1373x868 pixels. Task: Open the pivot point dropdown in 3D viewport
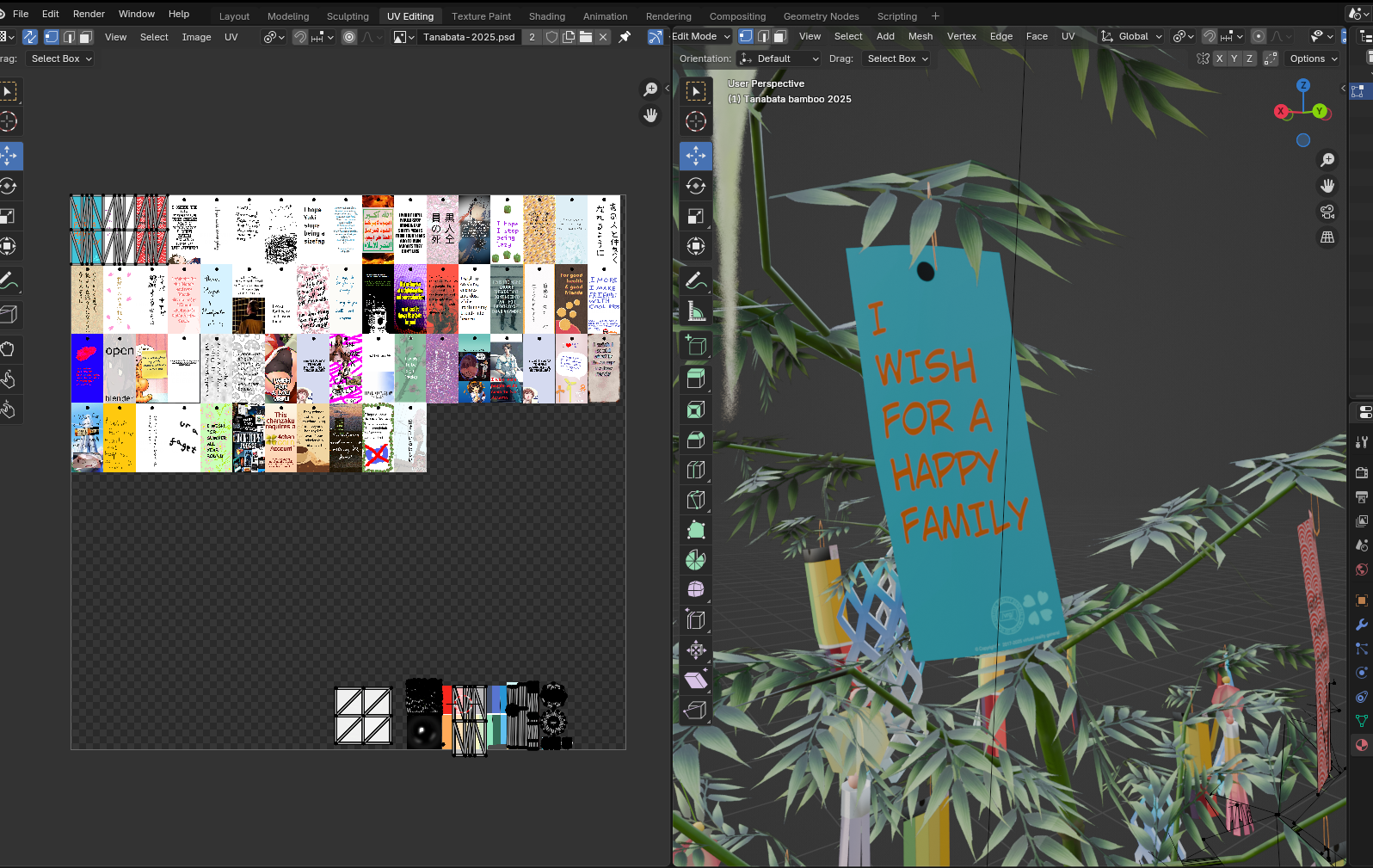tap(1183, 36)
